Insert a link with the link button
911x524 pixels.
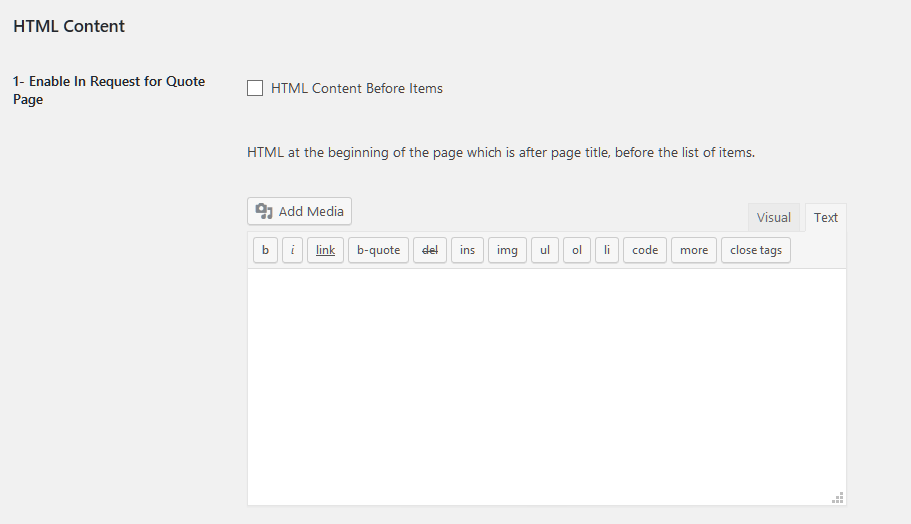click(x=325, y=250)
